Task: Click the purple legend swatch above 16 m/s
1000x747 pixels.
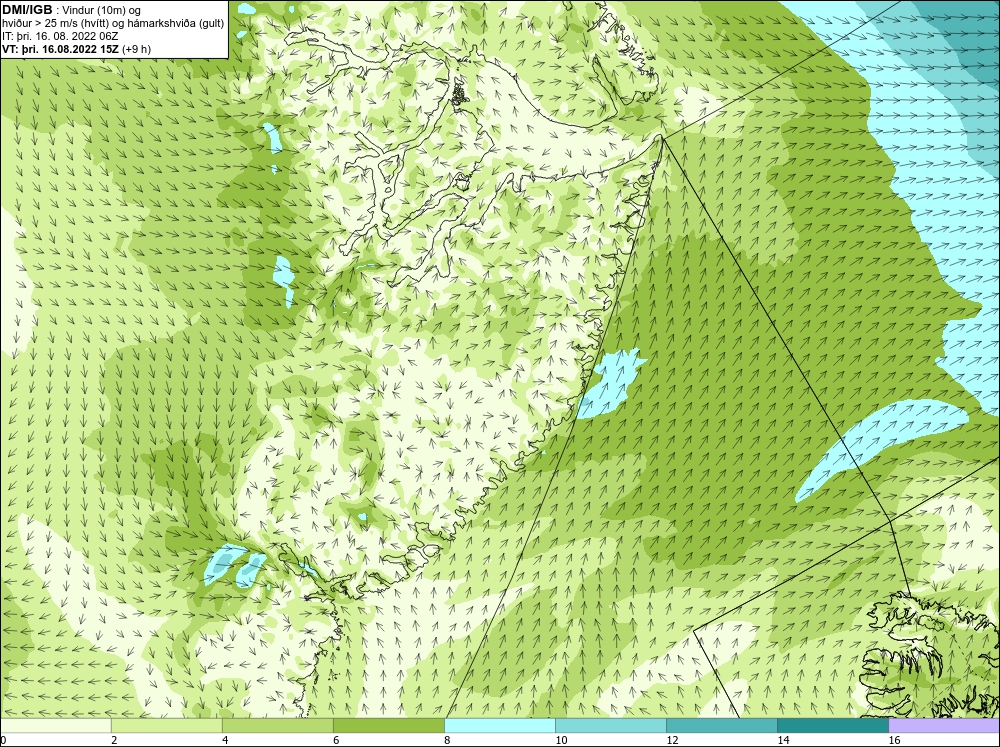Action: coord(944,726)
